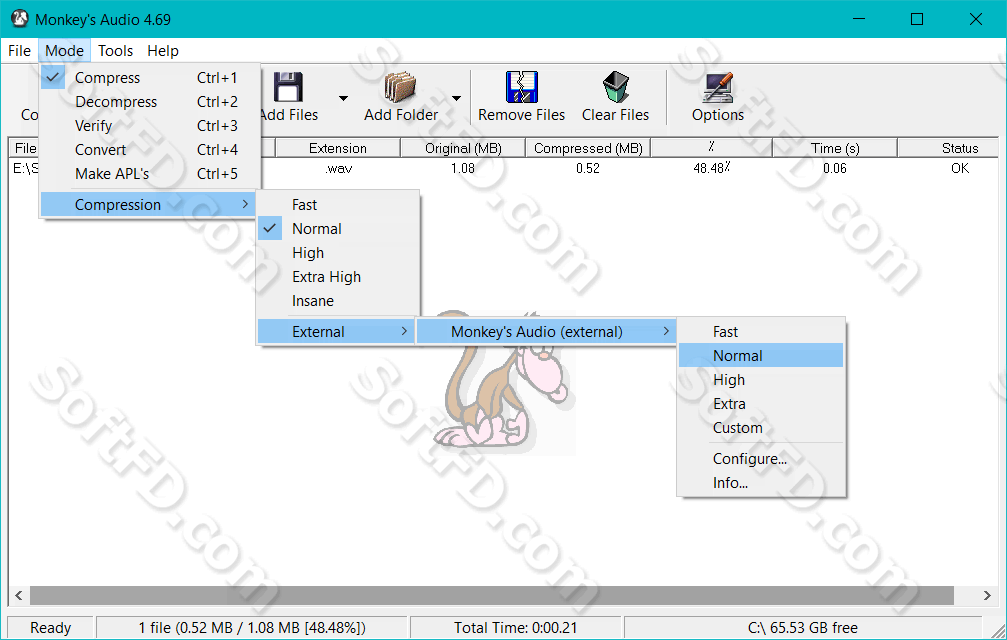1007x640 pixels.
Task: Open Info... for the external encoder
Action: [x=761, y=483]
